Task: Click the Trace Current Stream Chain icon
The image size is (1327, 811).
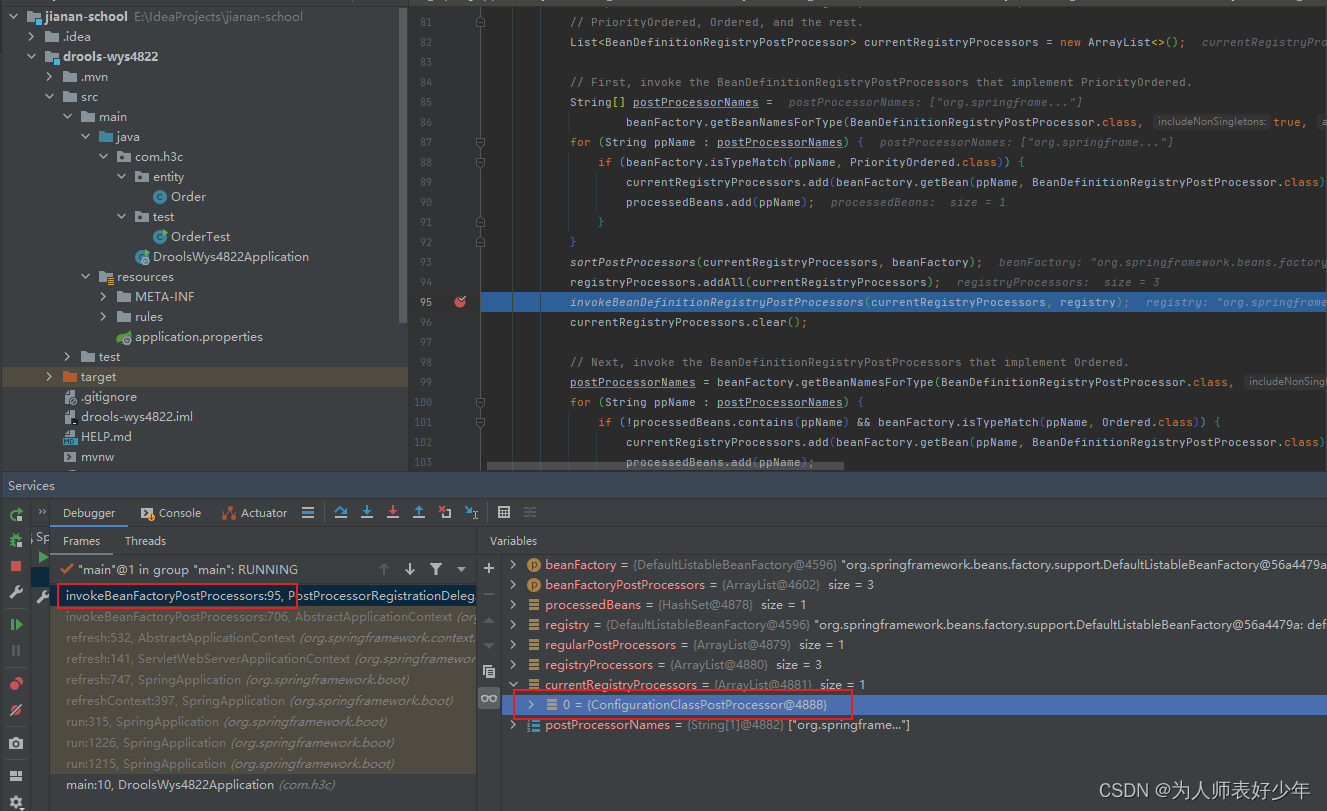Action: [530, 512]
